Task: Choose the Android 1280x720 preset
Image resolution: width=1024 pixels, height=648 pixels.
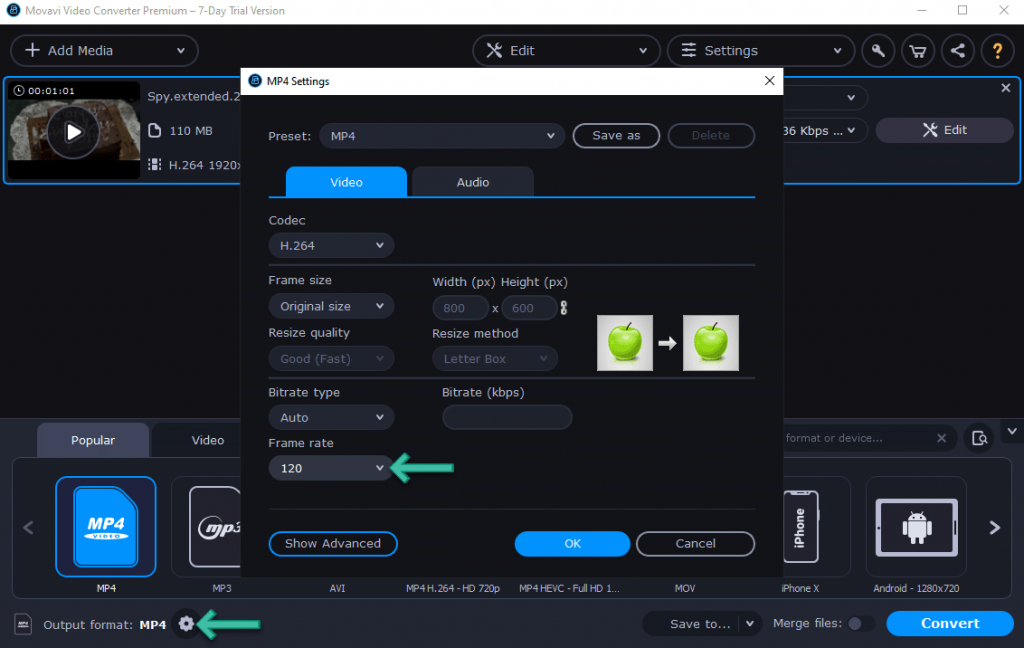Action: (915, 527)
